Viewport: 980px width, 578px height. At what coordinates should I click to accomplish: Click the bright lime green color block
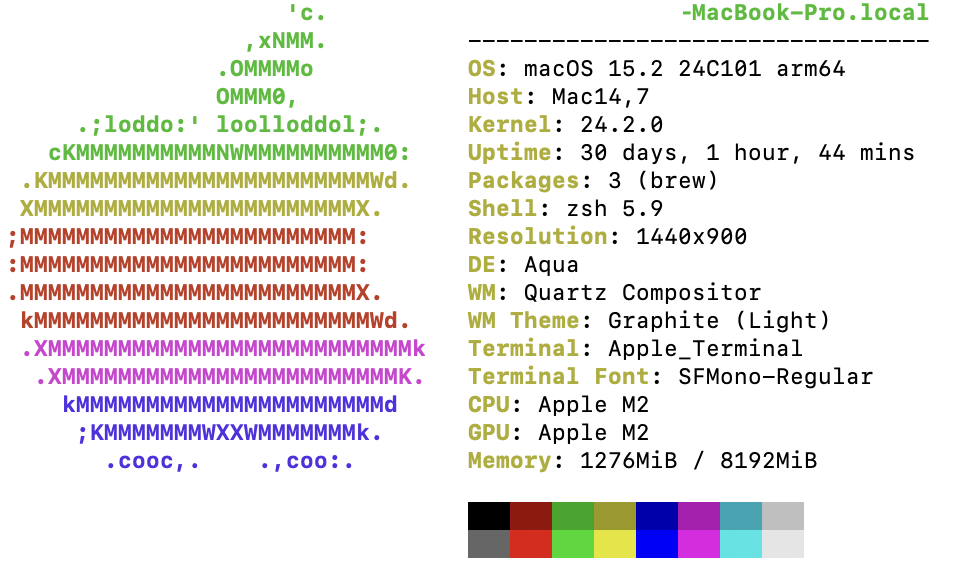572,544
